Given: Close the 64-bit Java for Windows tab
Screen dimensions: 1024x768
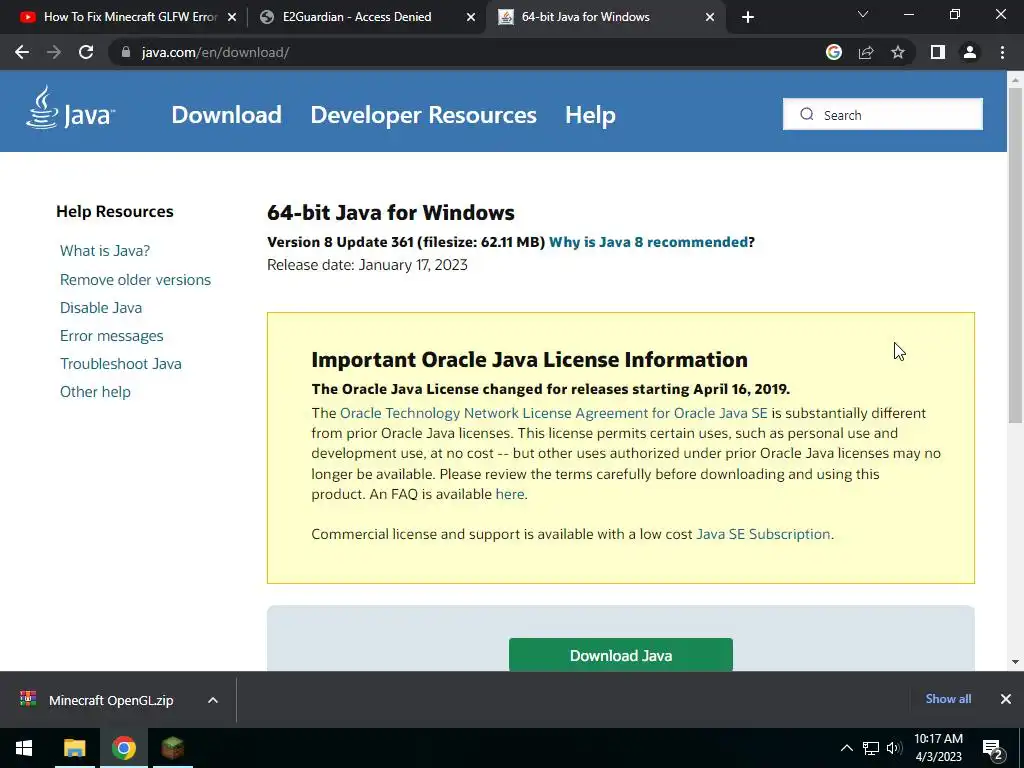Looking at the screenshot, I should coord(710,17).
